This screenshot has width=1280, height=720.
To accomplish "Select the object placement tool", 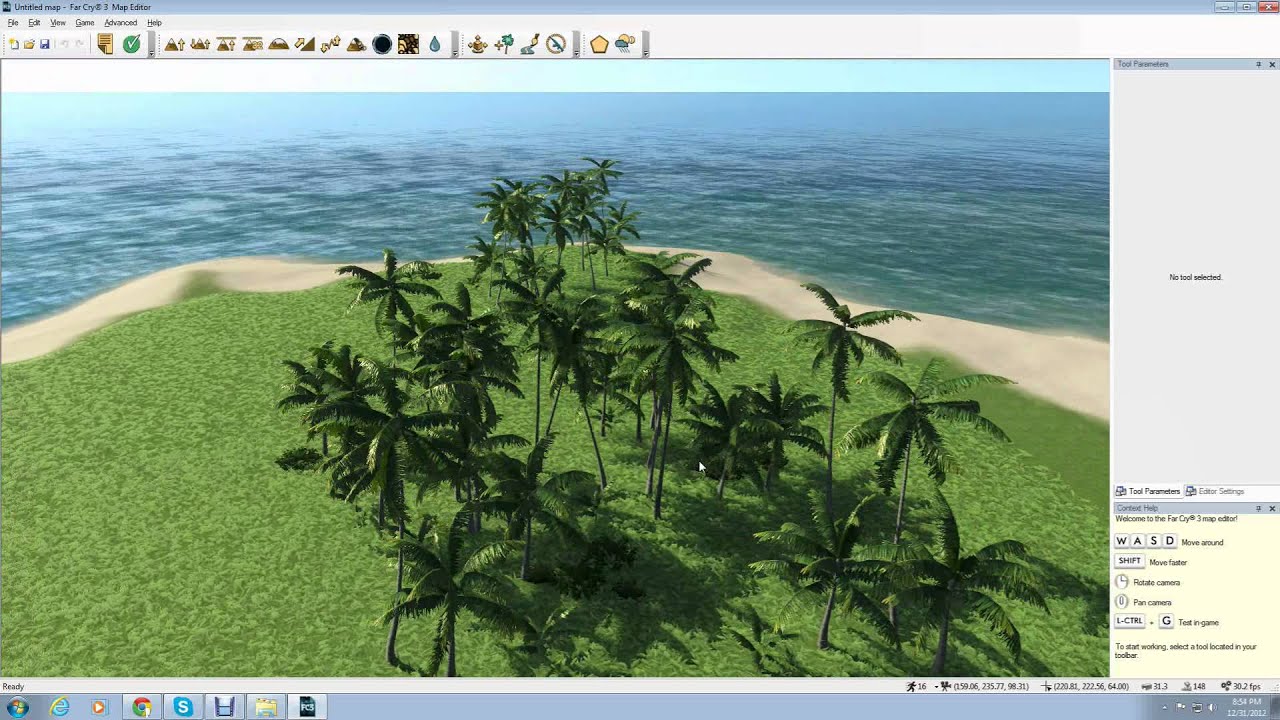I will point(477,44).
